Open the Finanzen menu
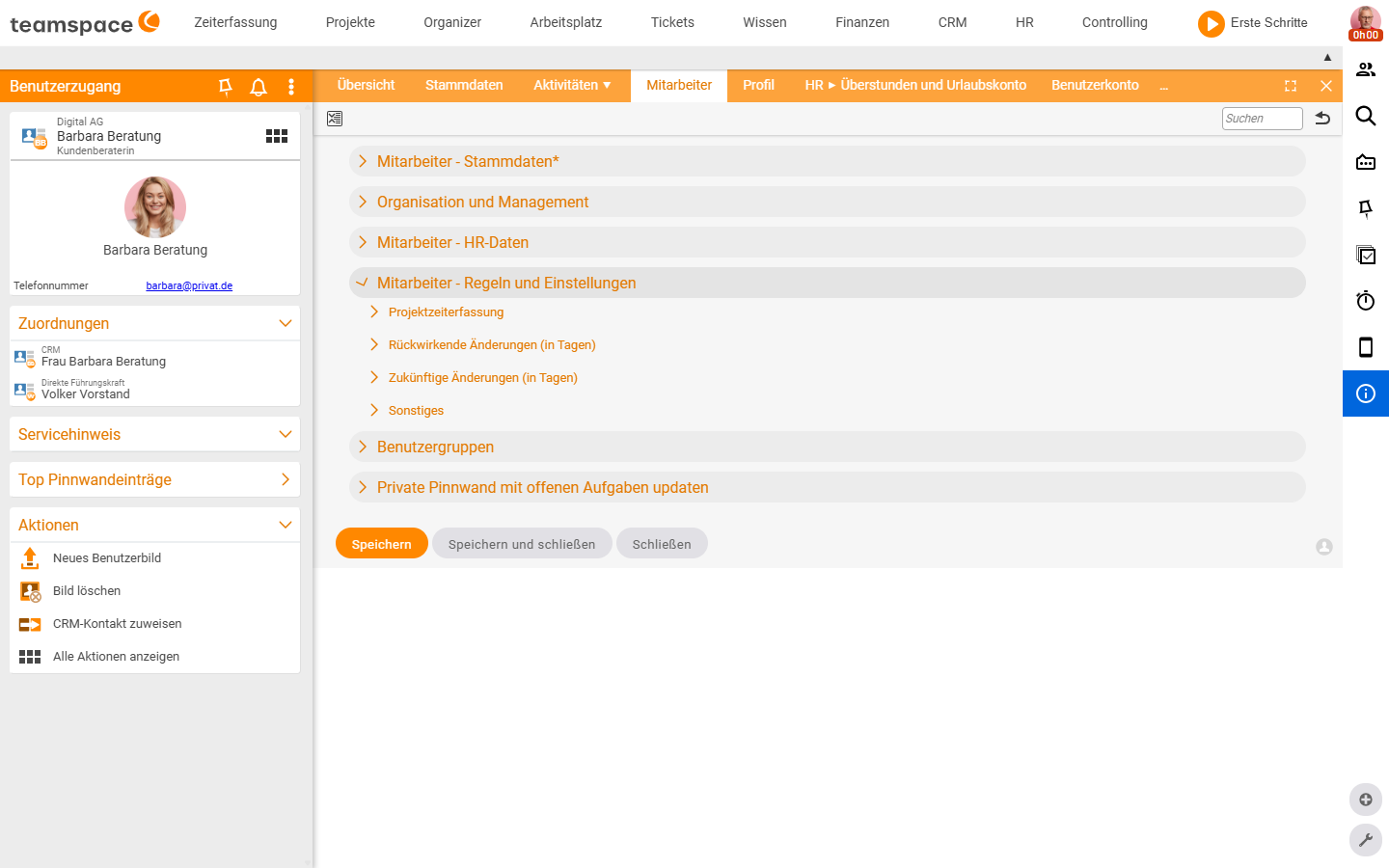This screenshot has width=1389, height=868. (862, 23)
